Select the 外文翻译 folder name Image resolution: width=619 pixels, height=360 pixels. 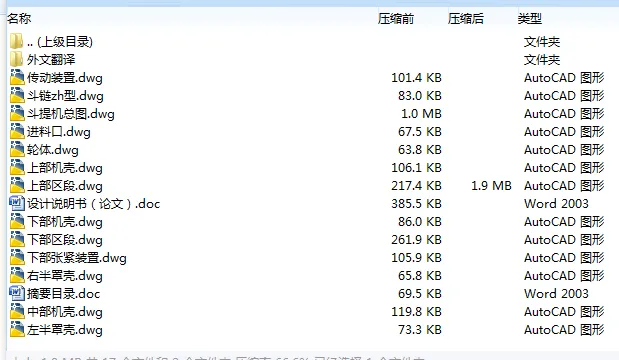coord(51,60)
